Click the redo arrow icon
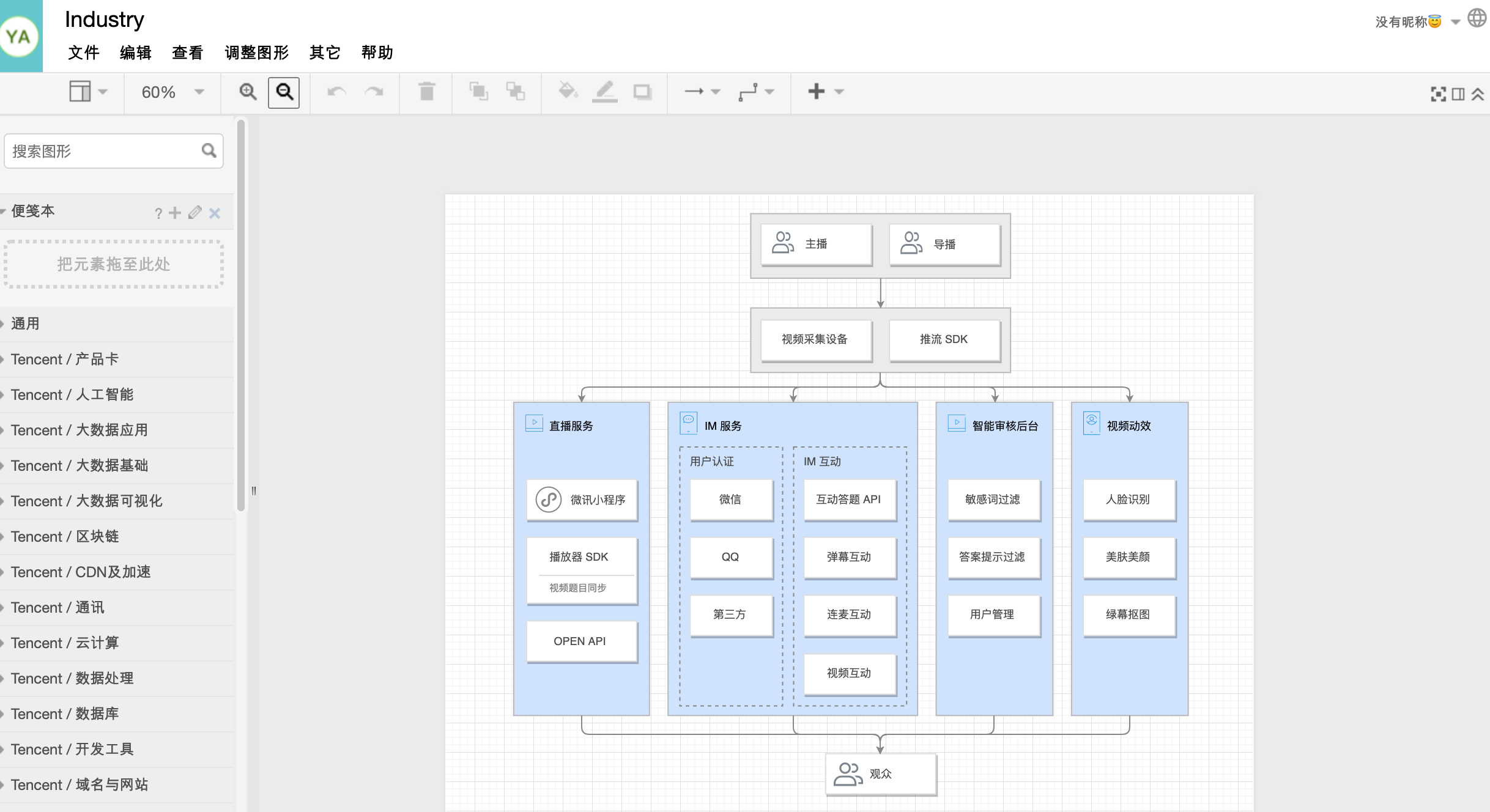The height and width of the screenshot is (812, 1490). pos(374,92)
